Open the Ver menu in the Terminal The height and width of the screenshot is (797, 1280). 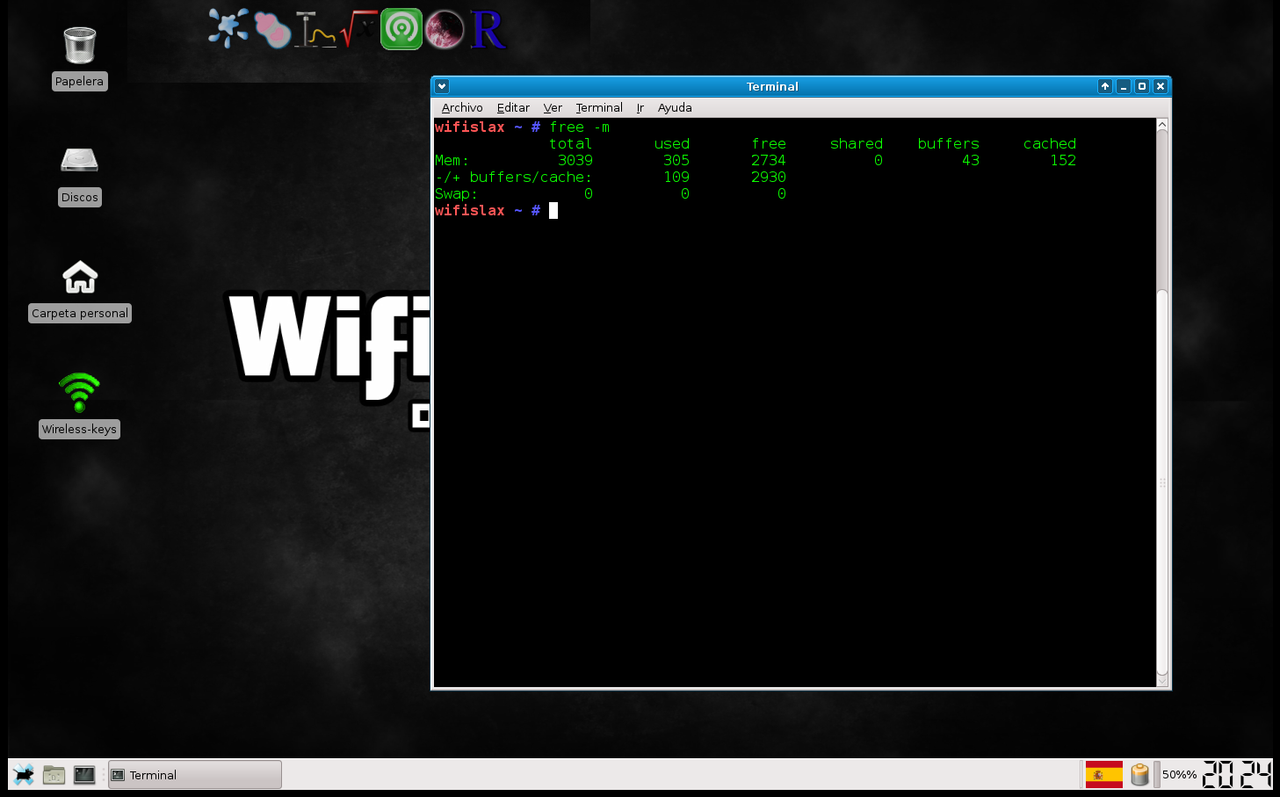coord(553,107)
